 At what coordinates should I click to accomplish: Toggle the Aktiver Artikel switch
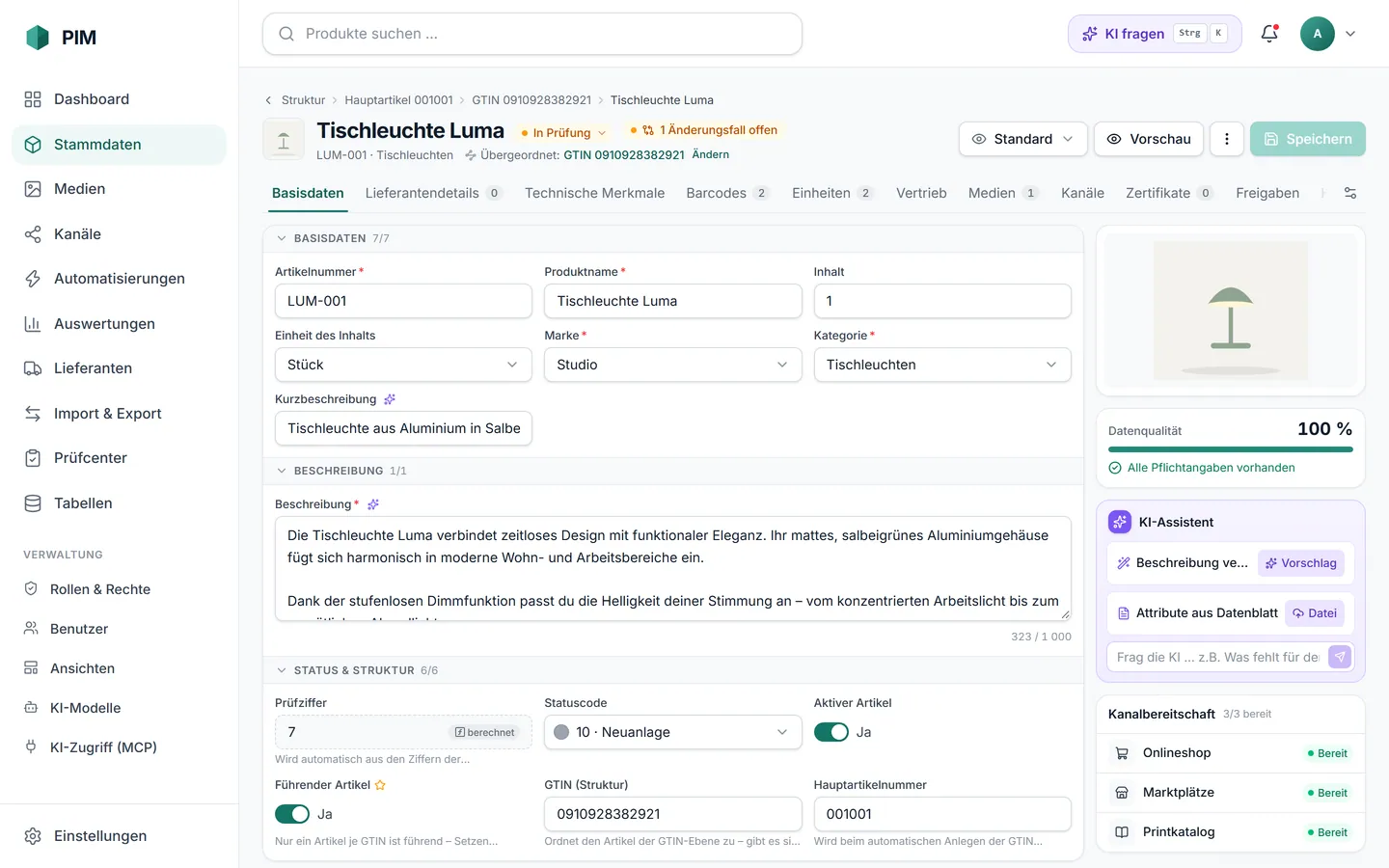point(831,732)
